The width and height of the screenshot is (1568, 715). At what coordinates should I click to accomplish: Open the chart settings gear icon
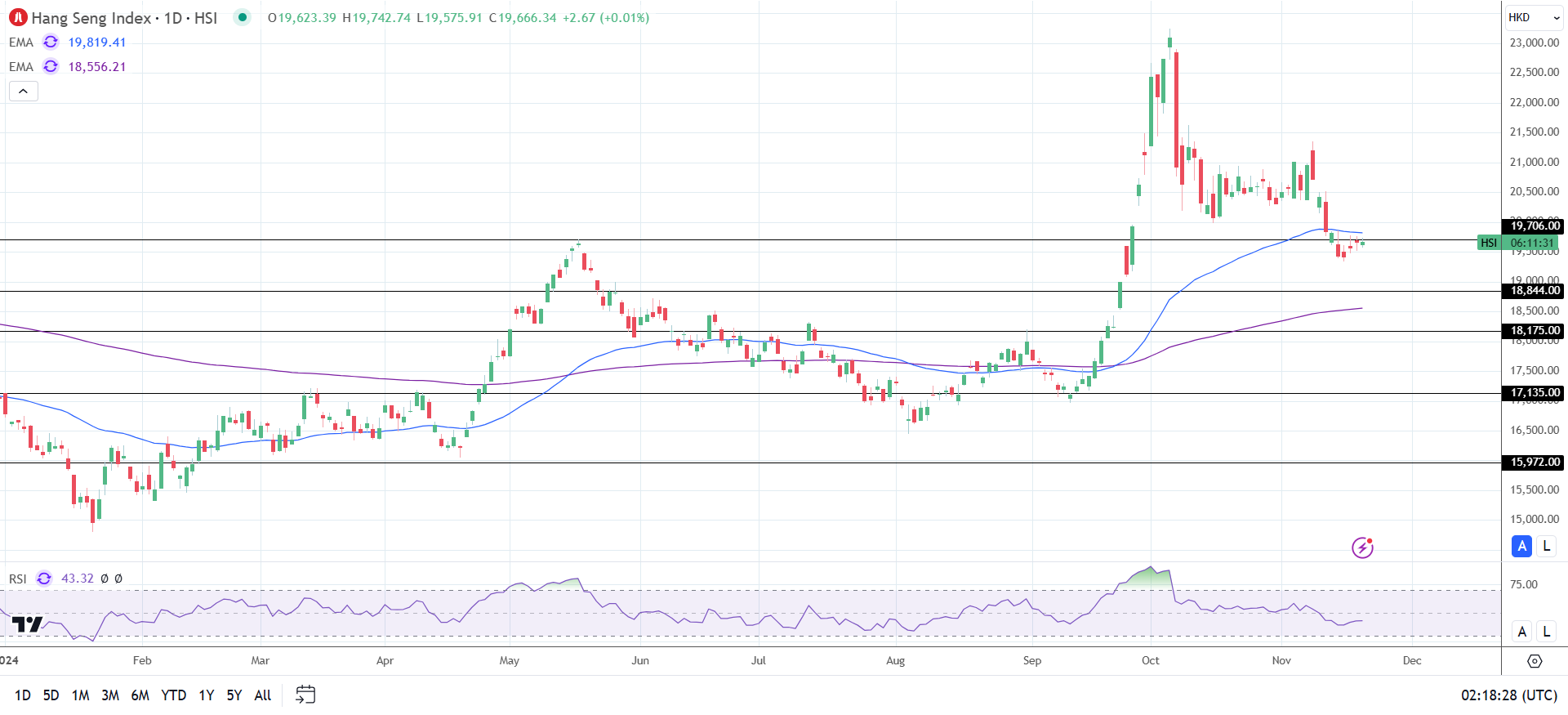point(1535,660)
